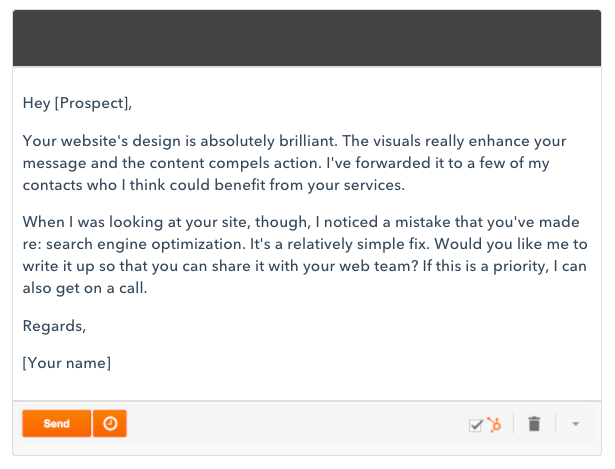615x469 pixels.
Task: Toggle the HubSpot tracking checkbox
Action: click(x=475, y=425)
